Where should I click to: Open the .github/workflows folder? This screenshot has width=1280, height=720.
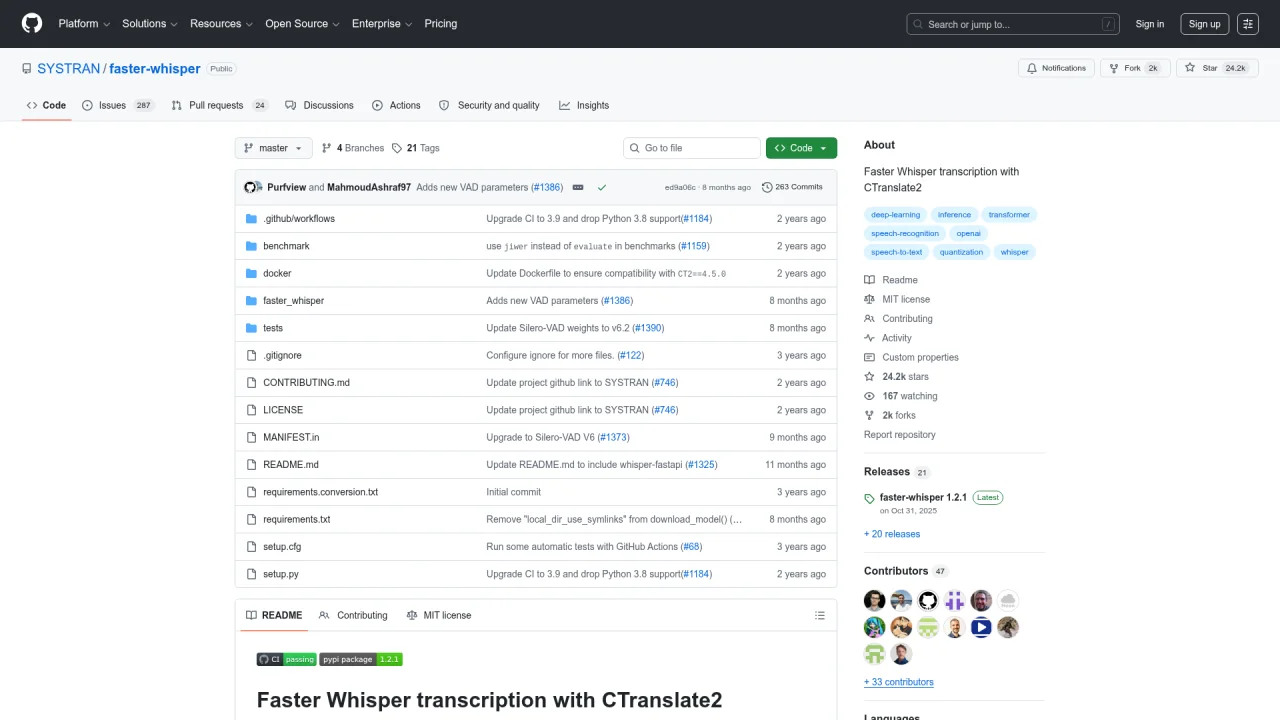coord(299,218)
